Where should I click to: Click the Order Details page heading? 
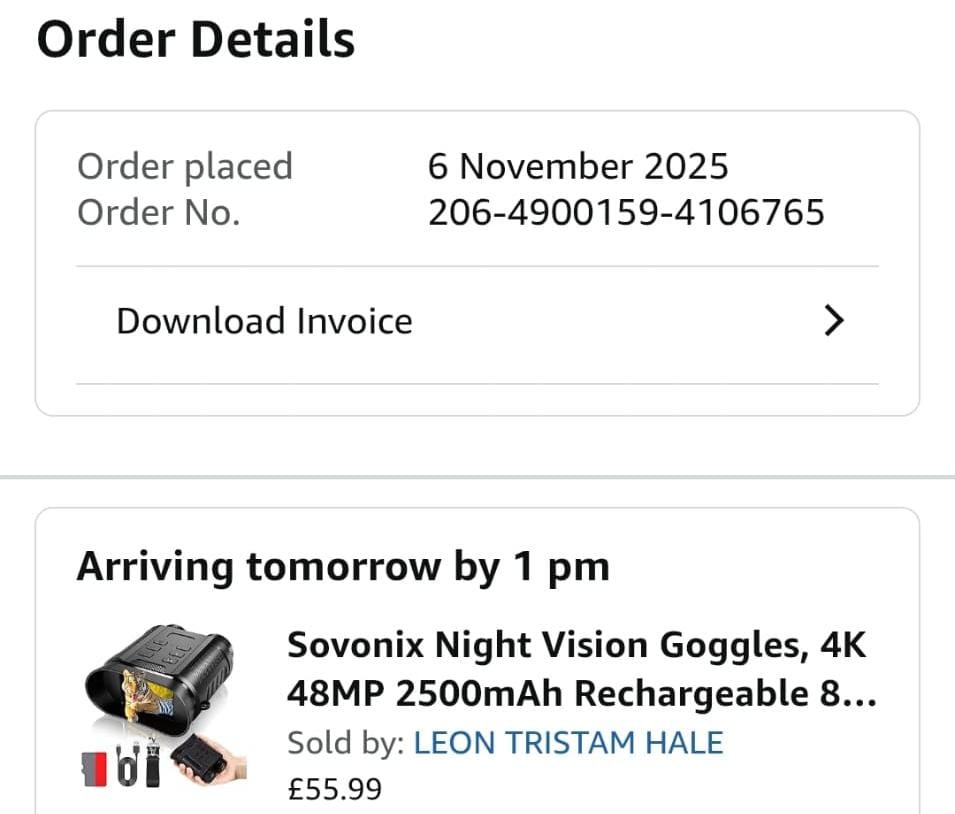(x=196, y=40)
